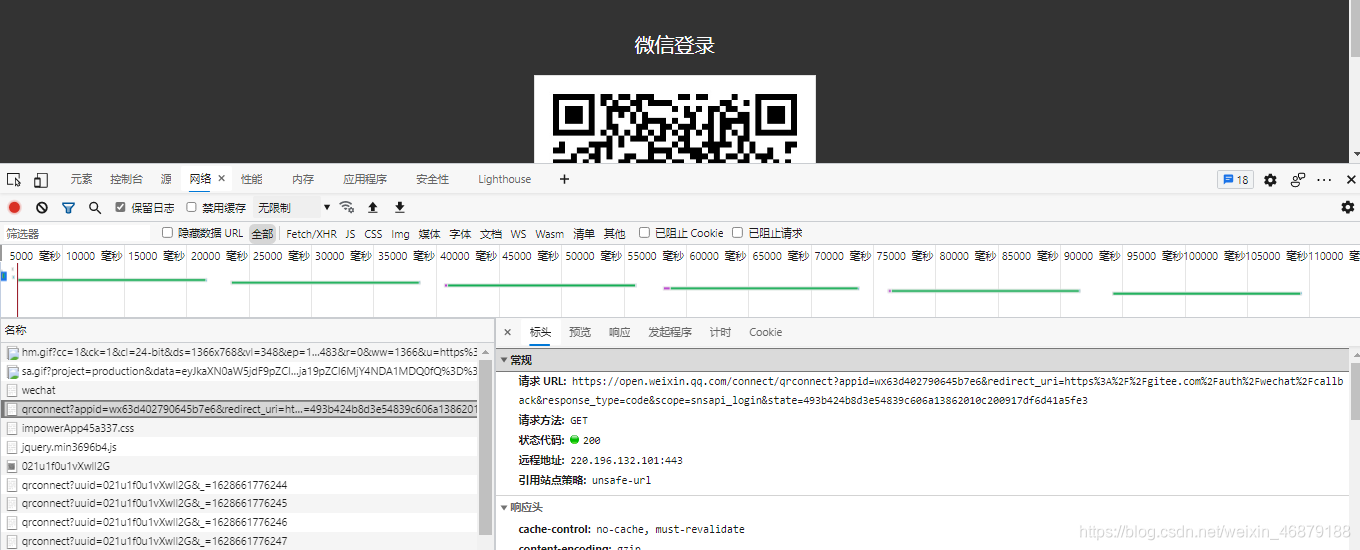Import HAR file with upload arrow

373,207
